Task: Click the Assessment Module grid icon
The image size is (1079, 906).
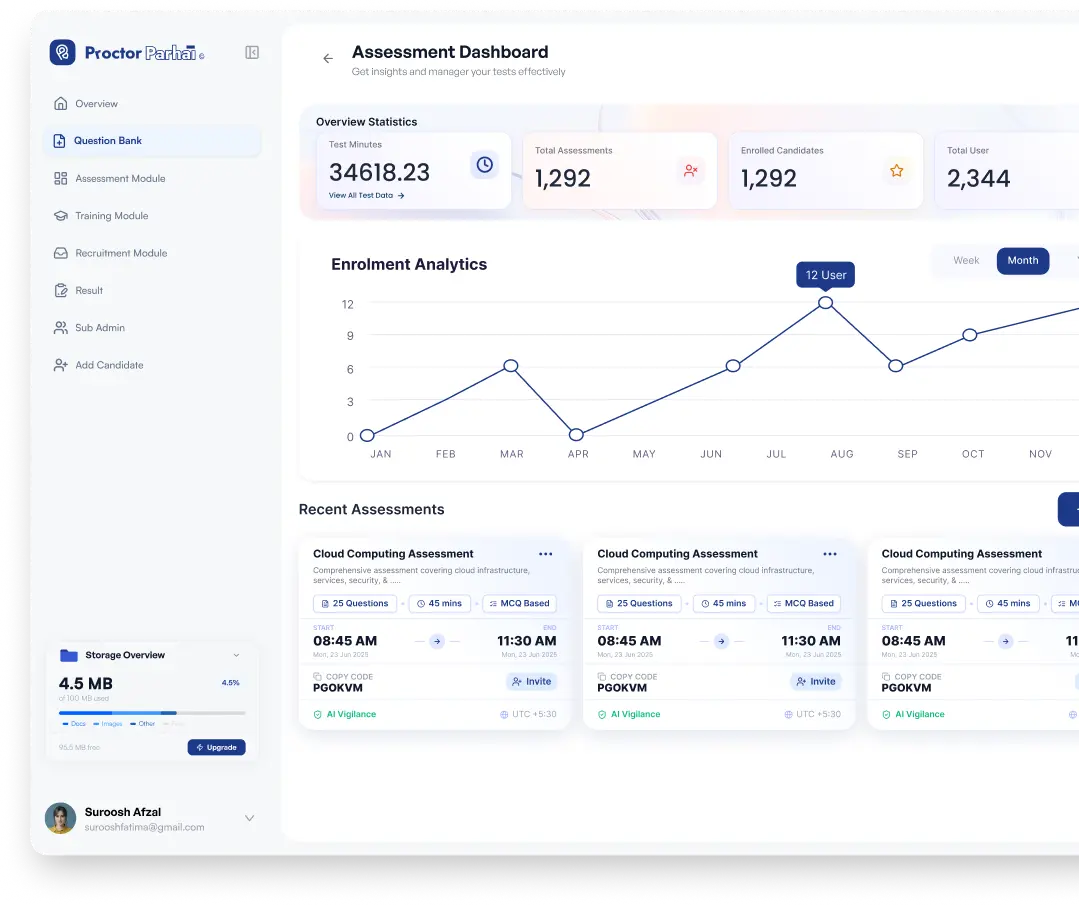Action: (x=61, y=179)
